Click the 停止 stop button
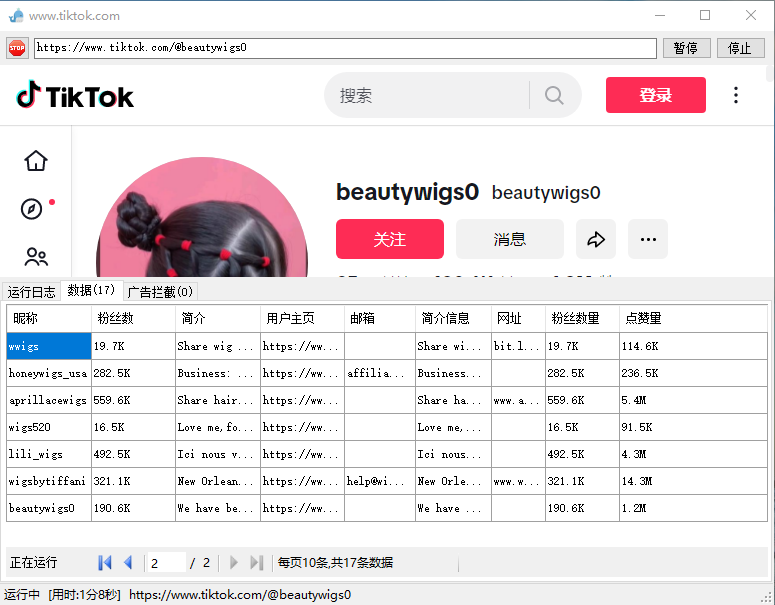Screen dimensions: 775x605 [x=740, y=48]
